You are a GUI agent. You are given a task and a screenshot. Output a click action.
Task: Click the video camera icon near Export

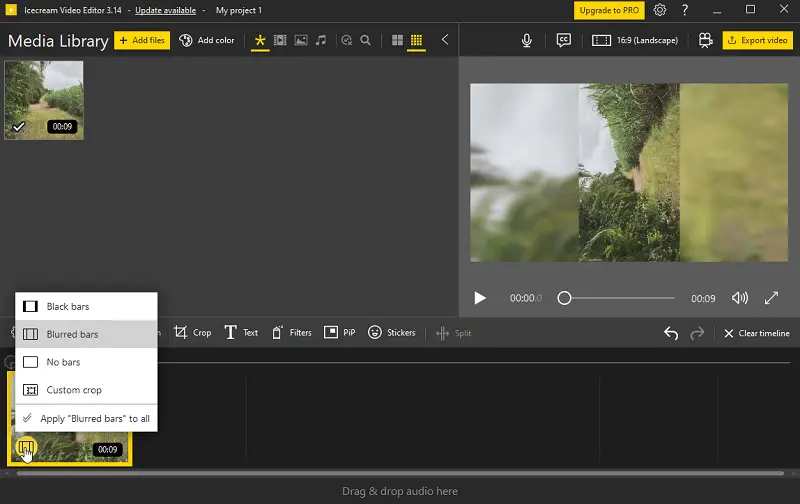pyautogui.click(x=706, y=40)
